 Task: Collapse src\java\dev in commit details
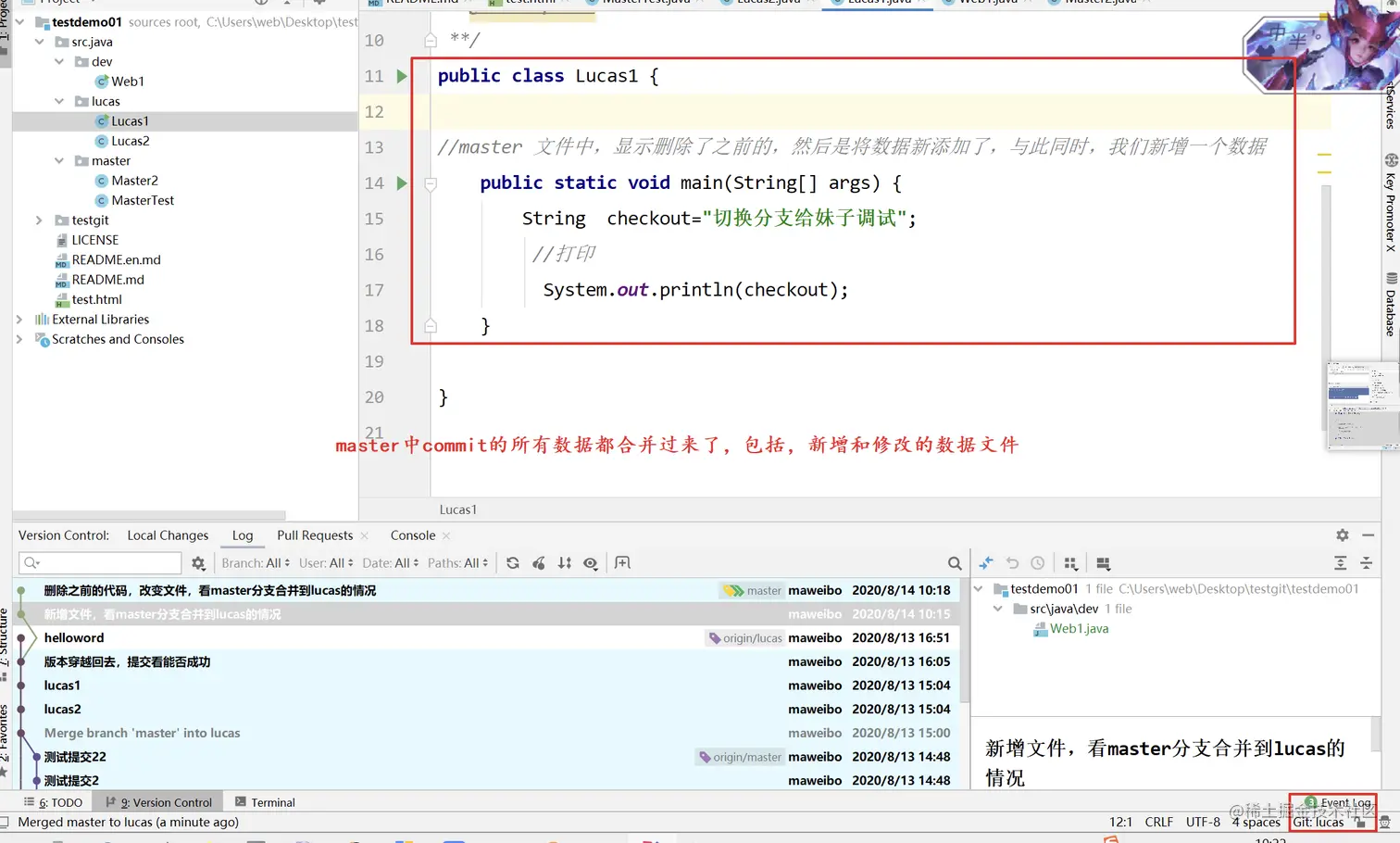pyautogui.click(x=997, y=609)
